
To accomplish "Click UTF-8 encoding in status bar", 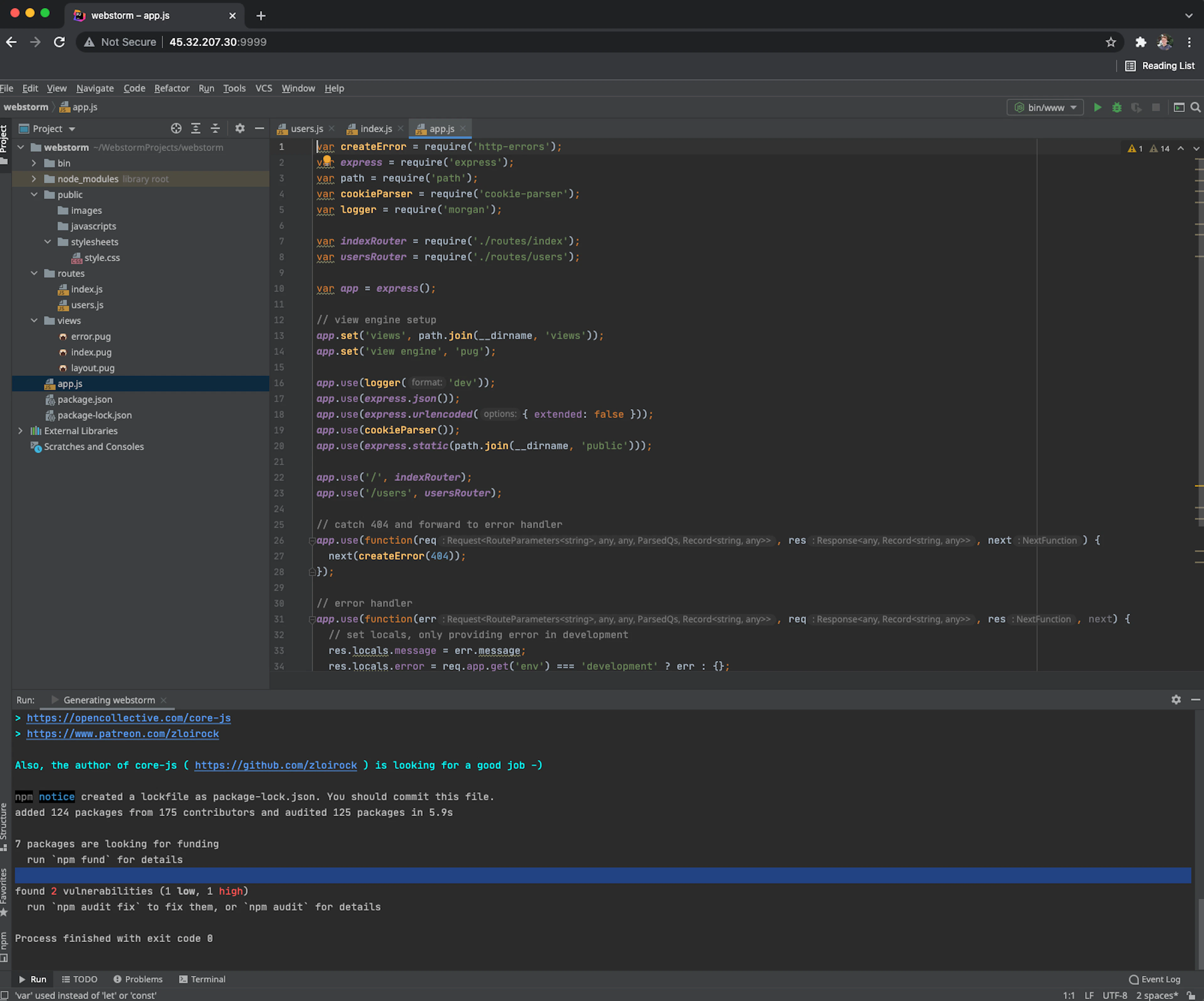I will click(x=1115, y=995).
